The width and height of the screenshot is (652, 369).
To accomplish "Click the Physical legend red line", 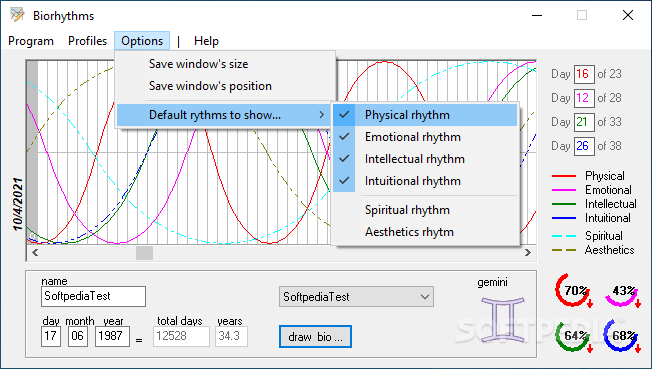I will click(x=564, y=176).
